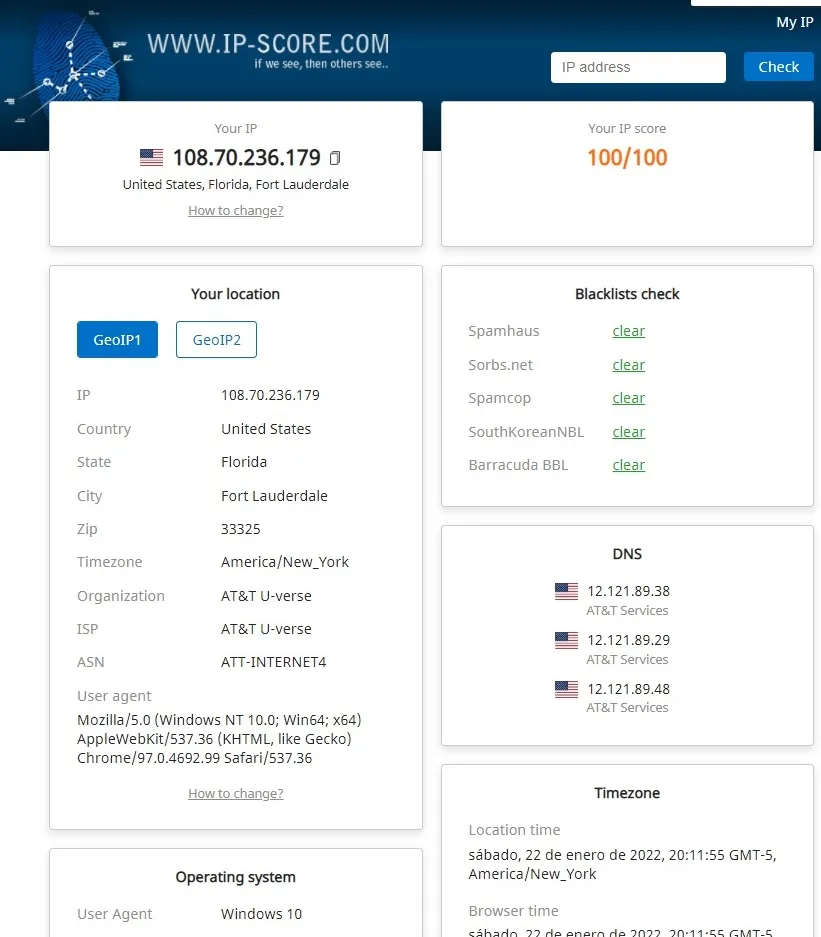
Task: Click DNS address 12.121.89.38
Action: [x=629, y=591]
